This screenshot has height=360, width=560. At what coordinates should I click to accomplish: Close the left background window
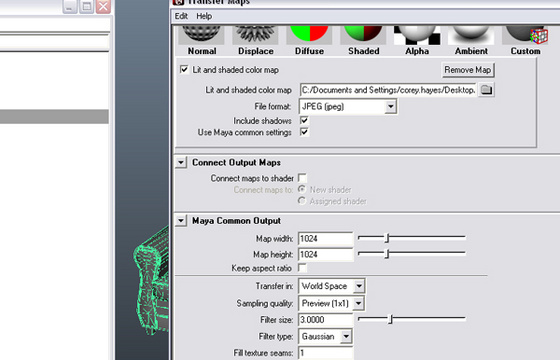click(103, 6)
